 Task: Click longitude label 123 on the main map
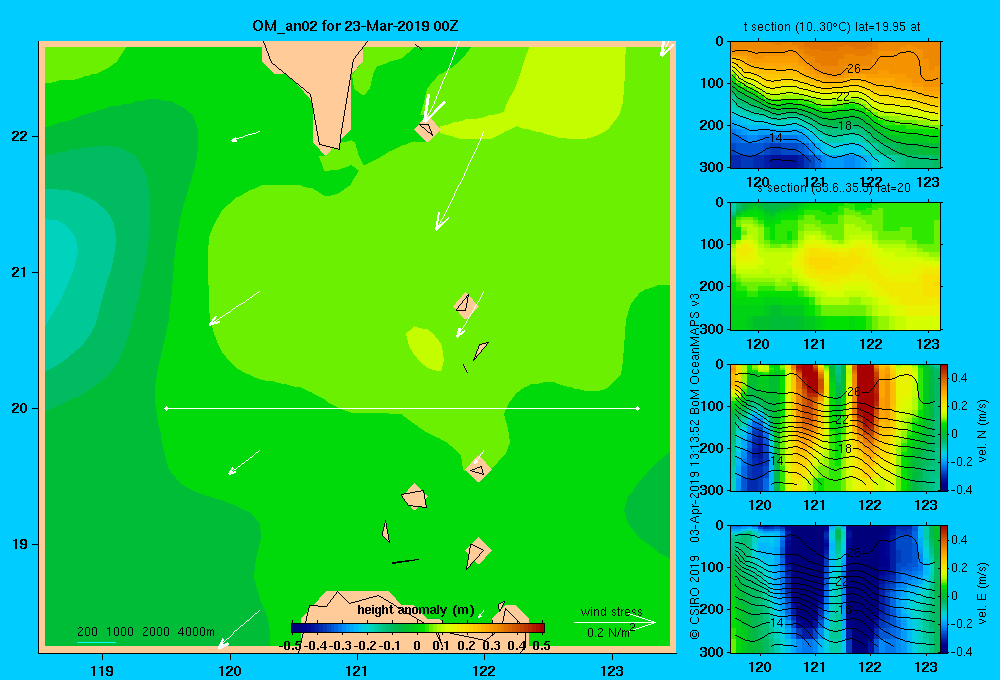click(612, 670)
